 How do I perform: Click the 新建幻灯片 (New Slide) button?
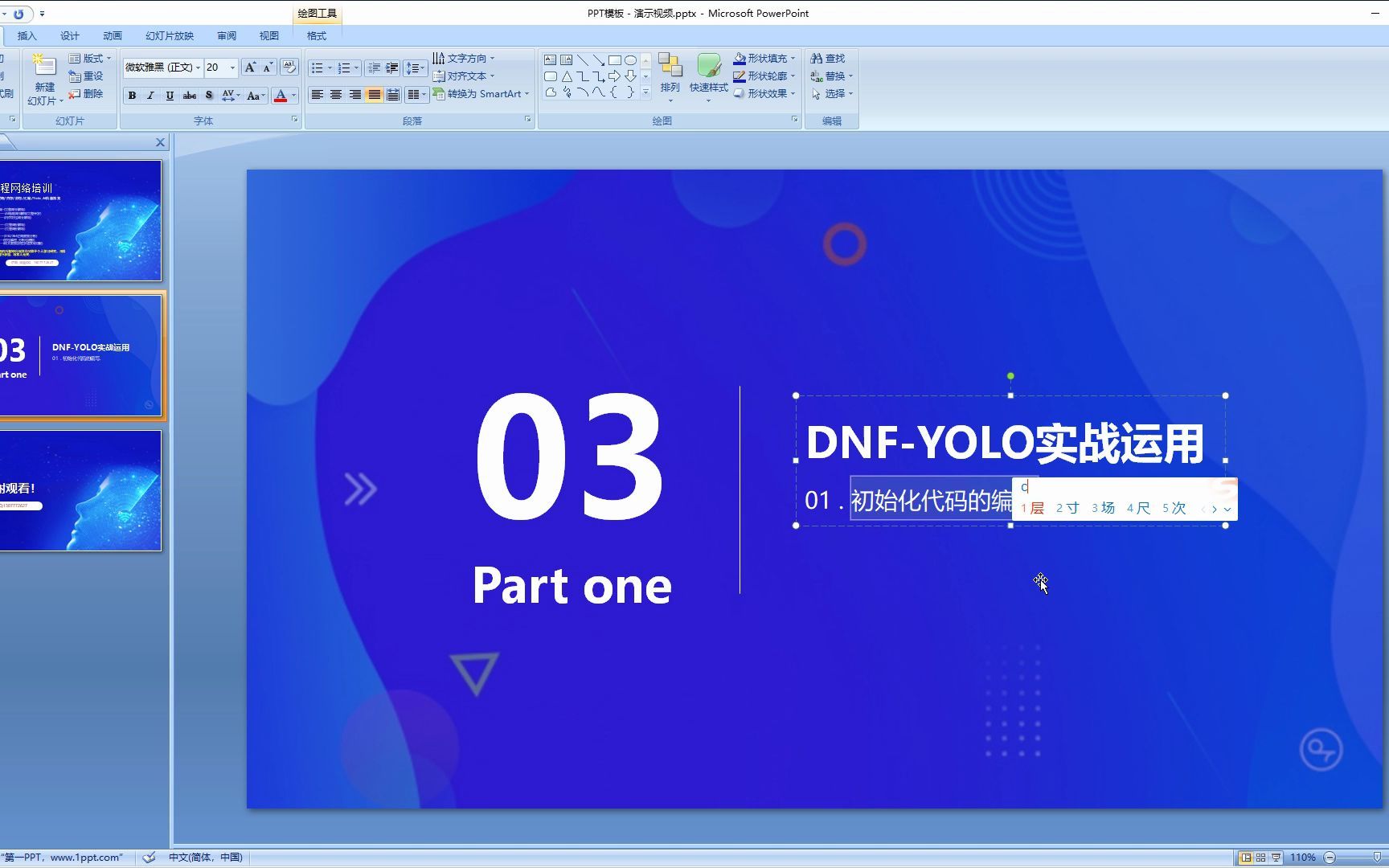[x=45, y=79]
